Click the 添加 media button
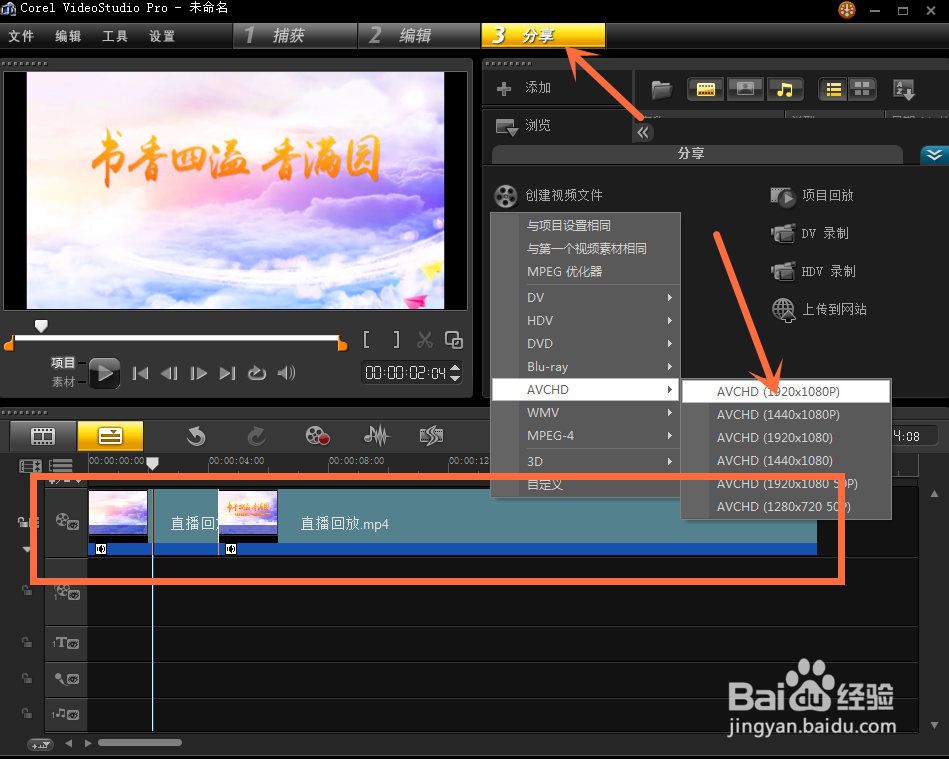This screenshot has height=759, width=949. (x=524, y=88)
